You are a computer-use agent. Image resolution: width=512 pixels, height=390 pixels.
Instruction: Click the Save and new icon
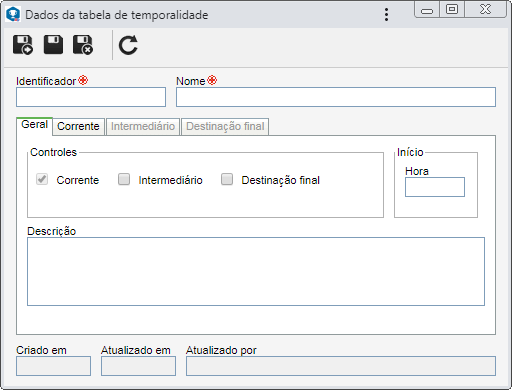coord(23,45)
